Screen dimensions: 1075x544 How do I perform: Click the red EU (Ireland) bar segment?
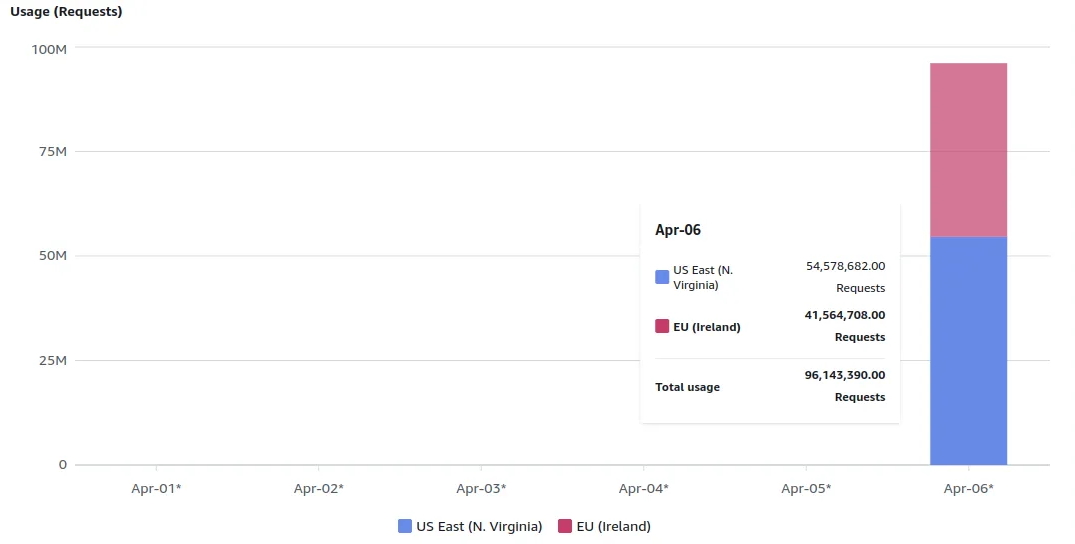(968, 150)
